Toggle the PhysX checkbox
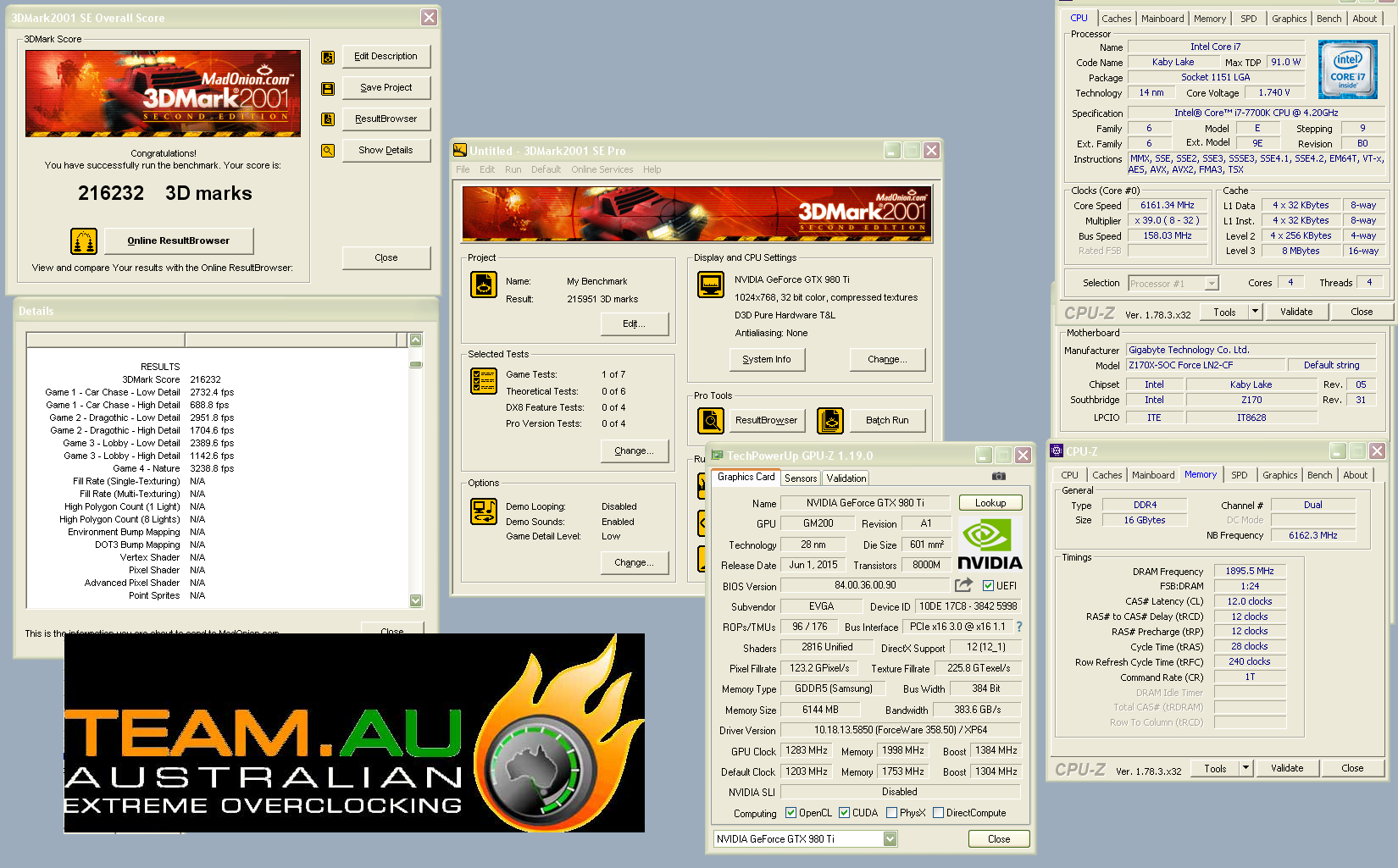This screenshot has height=868, width=1398. 891,813
